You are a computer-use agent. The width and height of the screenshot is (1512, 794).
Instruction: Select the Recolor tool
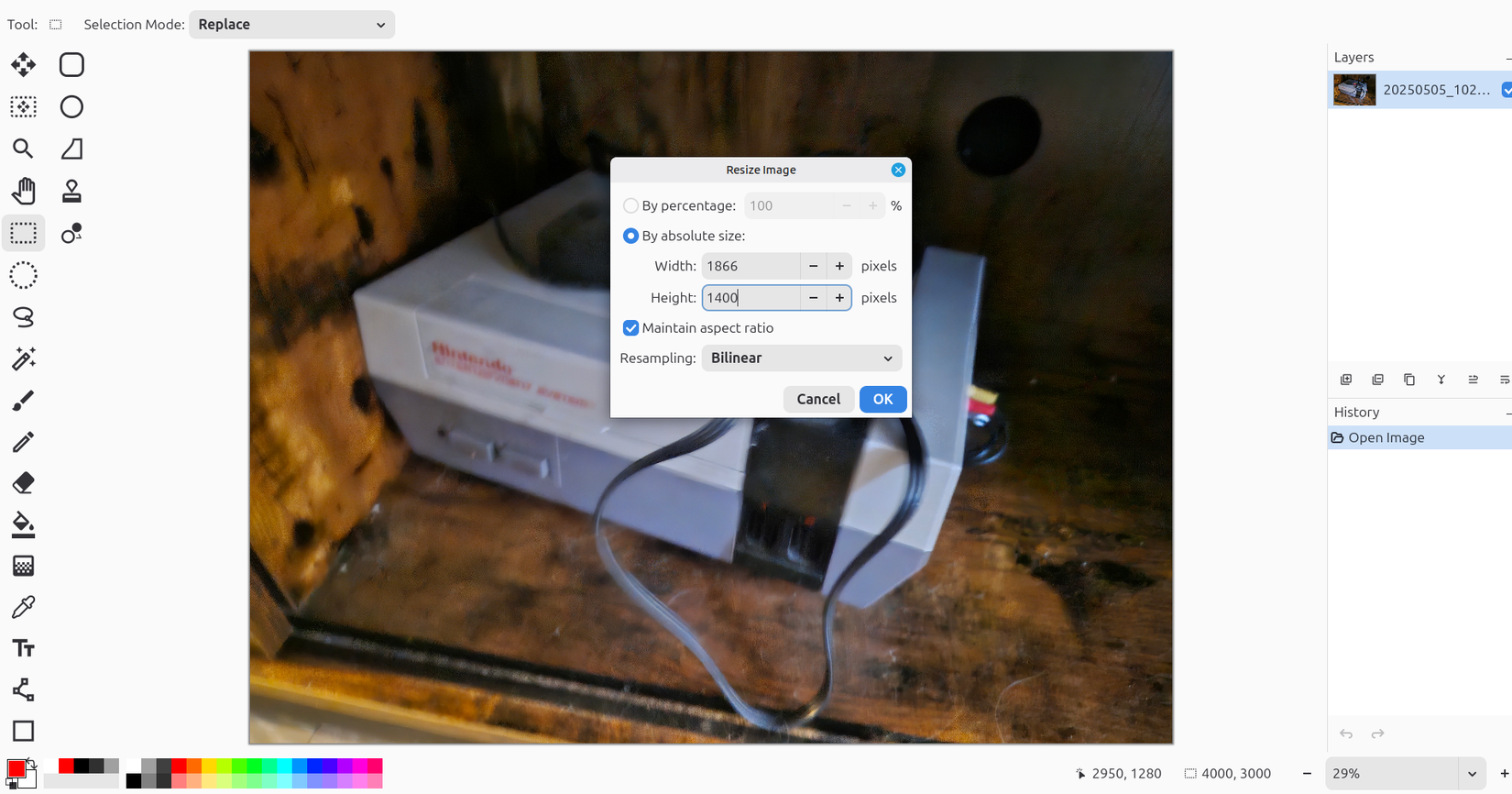[71, 233]
